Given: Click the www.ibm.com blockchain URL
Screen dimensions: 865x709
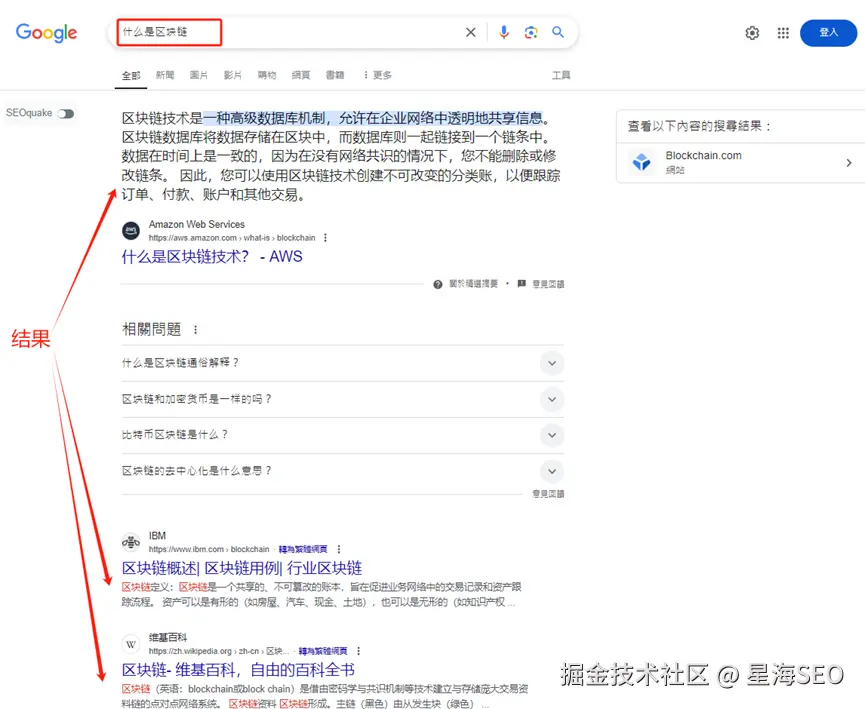Looking at the screenshot, I should (209, 550).
